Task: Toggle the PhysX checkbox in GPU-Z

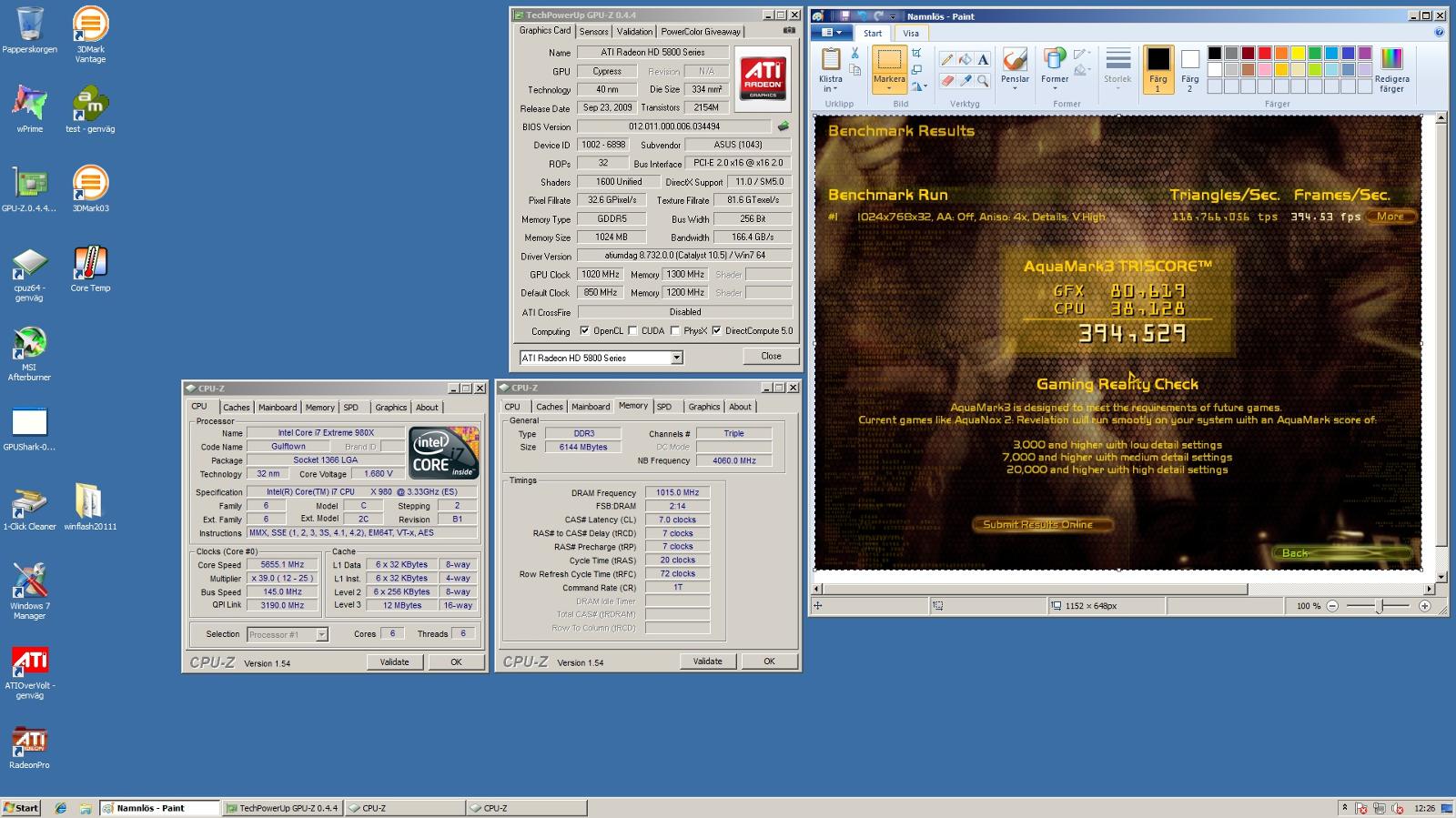Action: [x=675, y=331]
